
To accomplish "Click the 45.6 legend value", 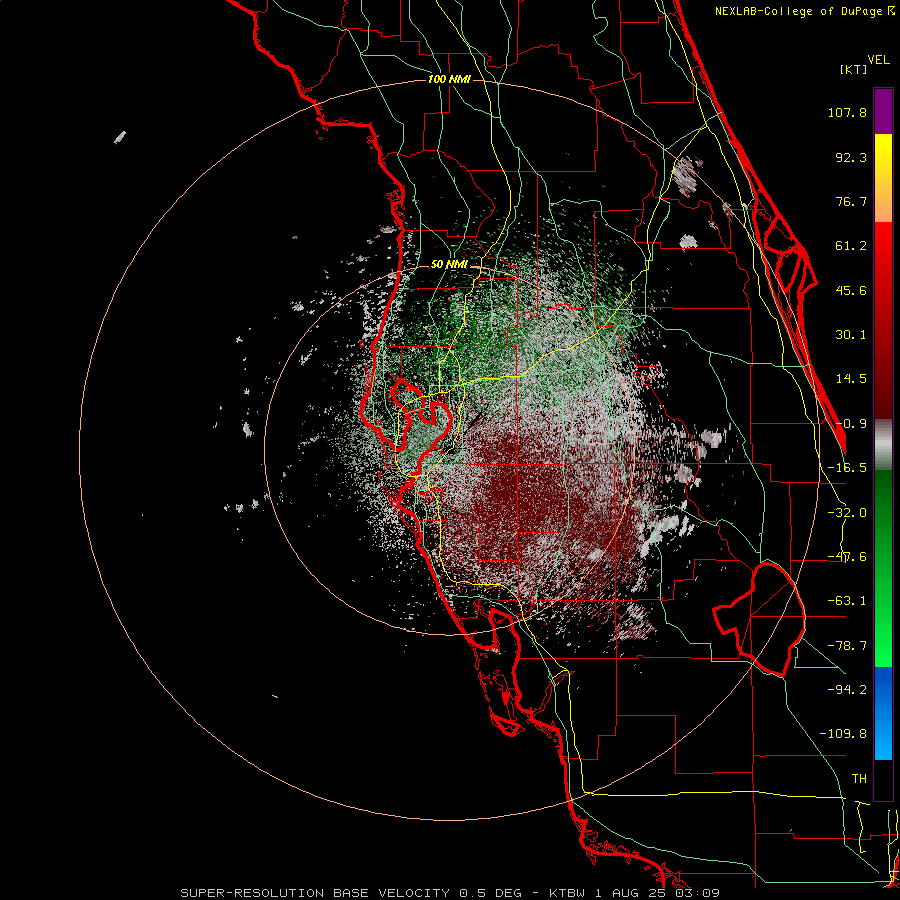I will point(851,290).
